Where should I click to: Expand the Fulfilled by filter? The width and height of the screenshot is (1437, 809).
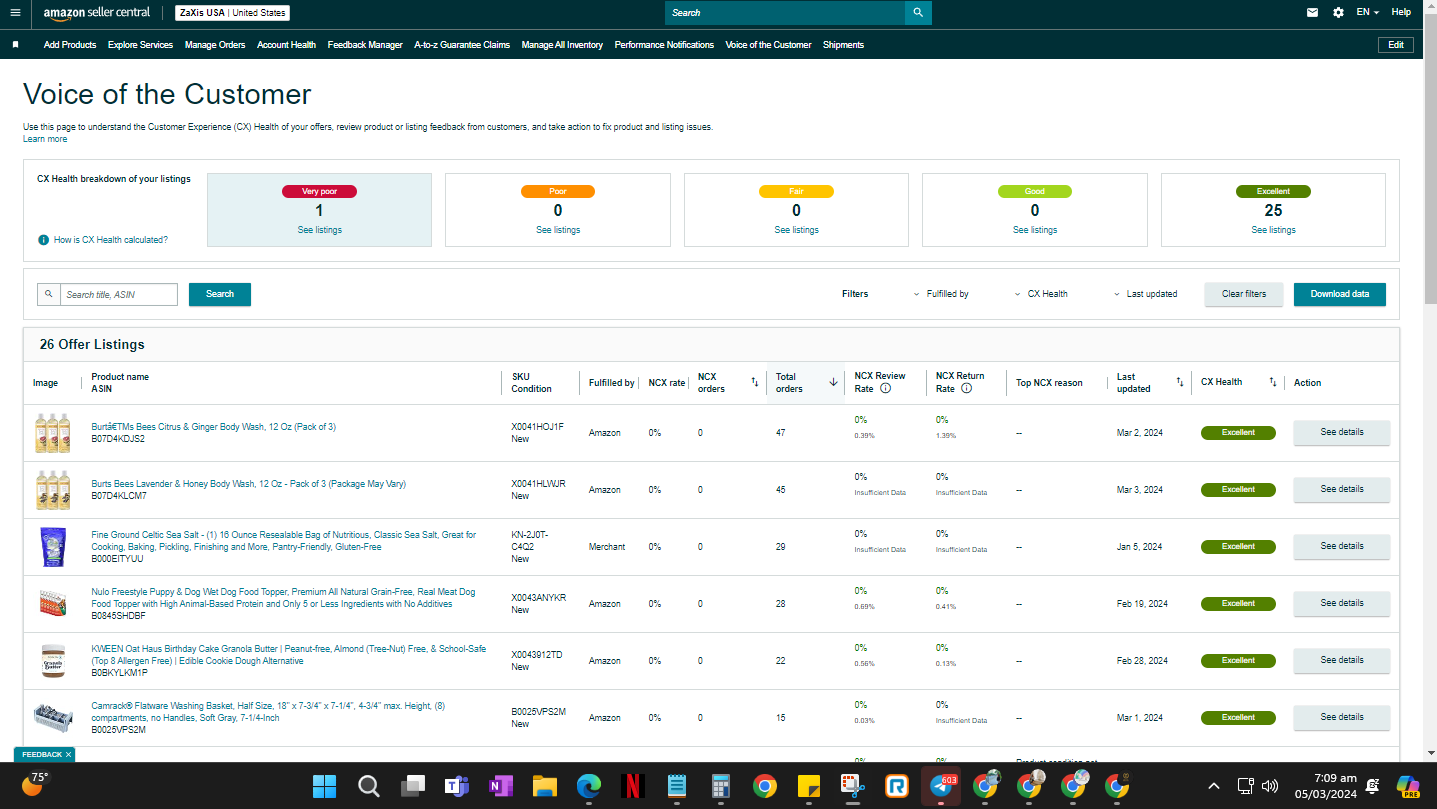[x=941, y=294]
